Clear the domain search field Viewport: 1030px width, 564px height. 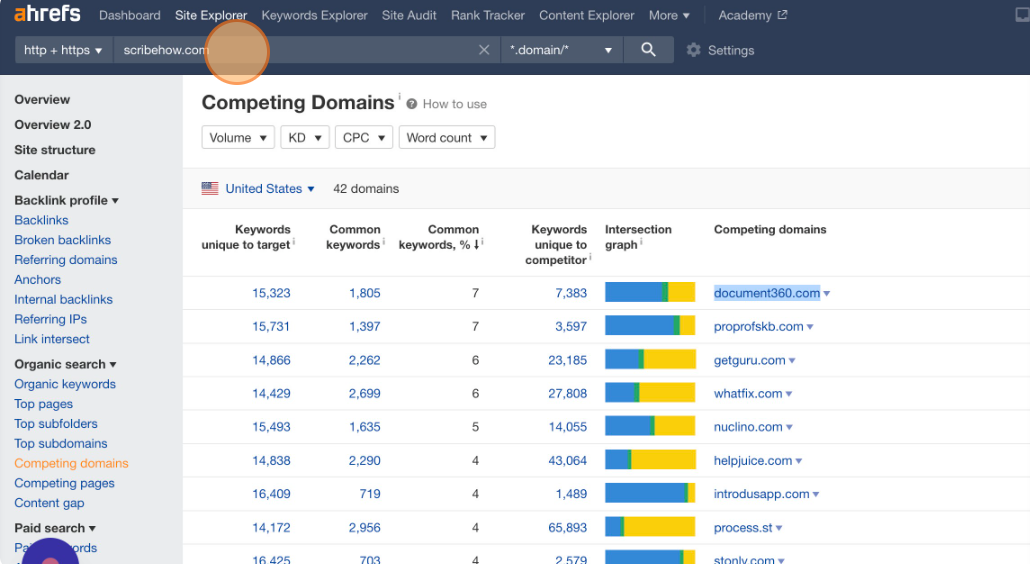tap(484, 50)
